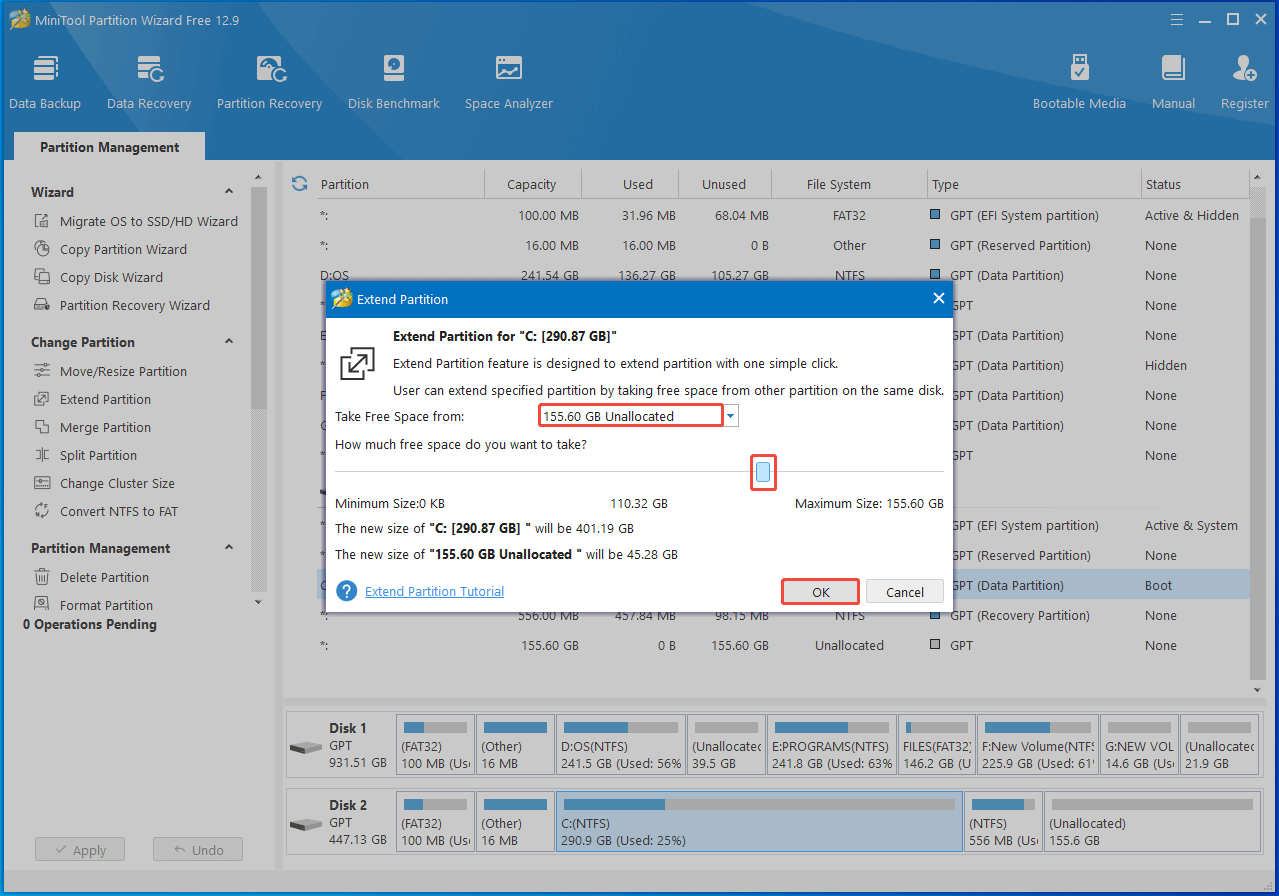Sort by File System column header
Image resolution: width=1279 pixels, height=896 pixels.
pyautogui.click(x=839, y=184)
